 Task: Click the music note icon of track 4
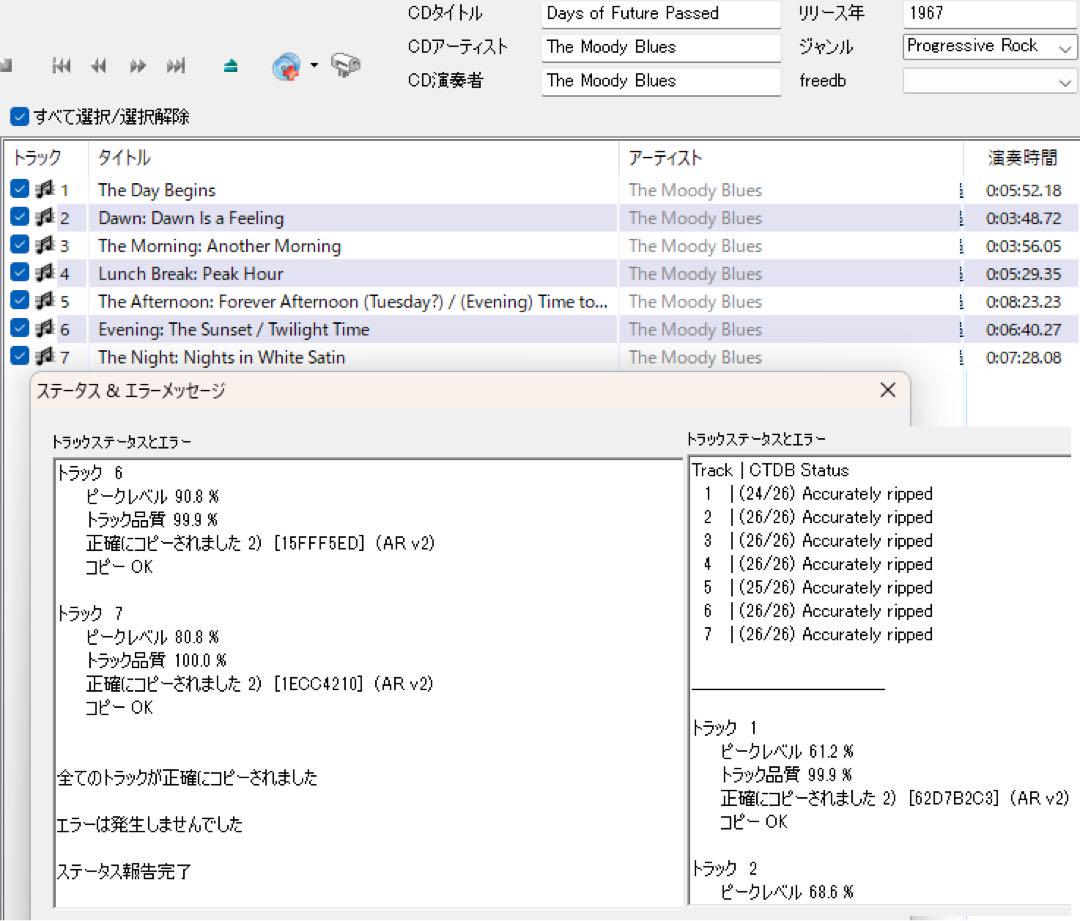click(x=45, y=273)
